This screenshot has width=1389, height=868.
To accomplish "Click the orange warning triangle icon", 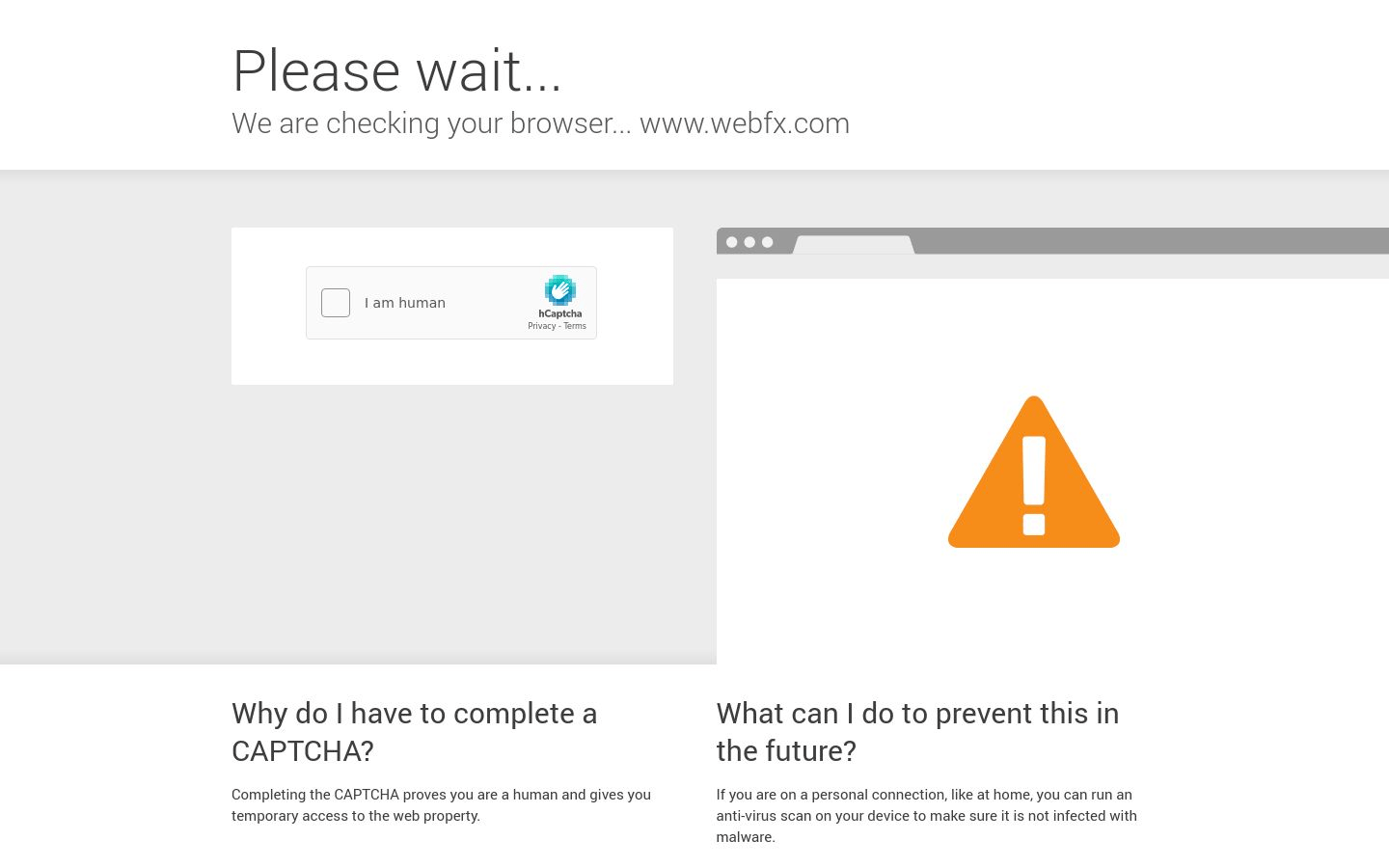I will coord(1034,473).
